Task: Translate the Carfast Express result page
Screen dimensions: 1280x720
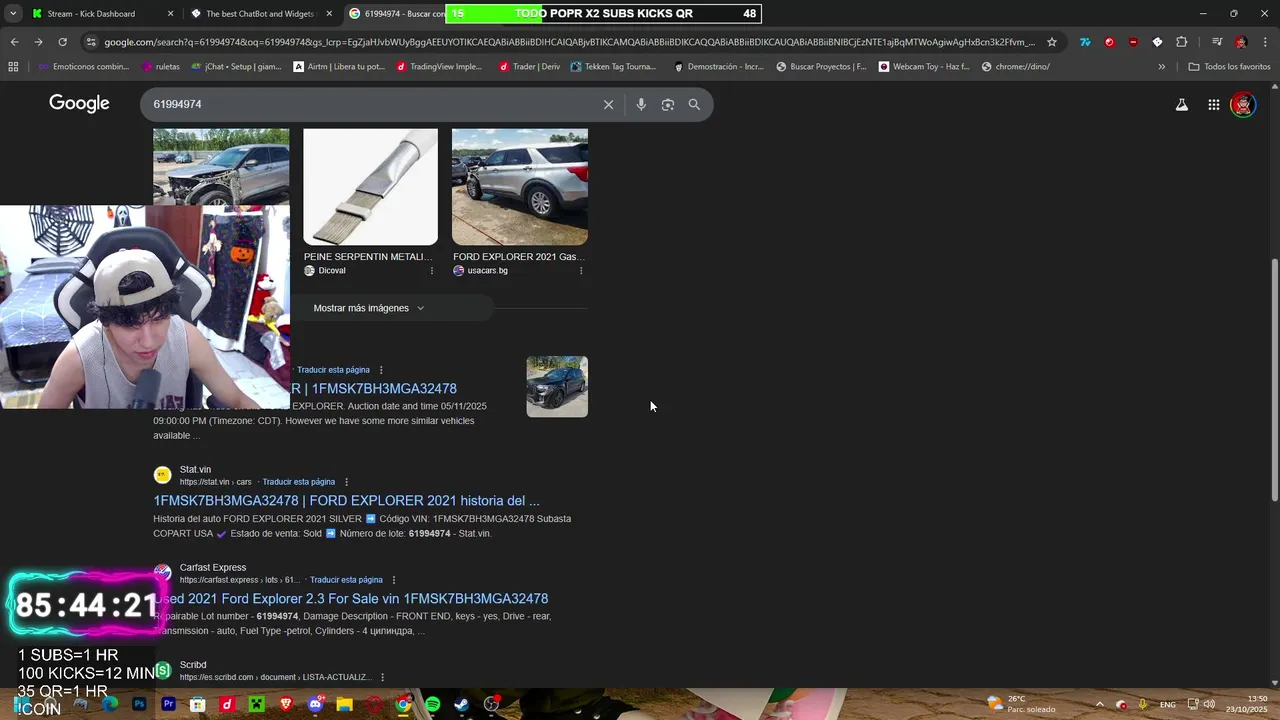Action: pyautogui.click(x=346, y=580)
